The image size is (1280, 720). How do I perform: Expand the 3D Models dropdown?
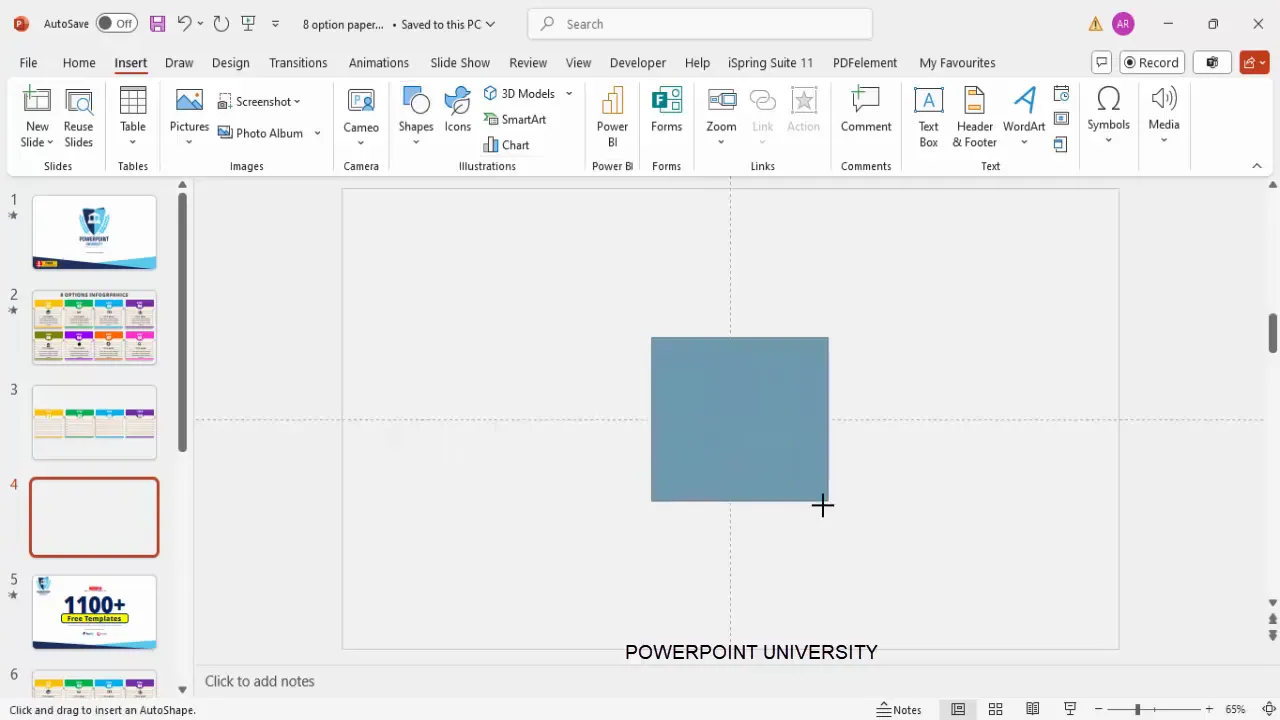pyautogui.click(x=568, y=93)
